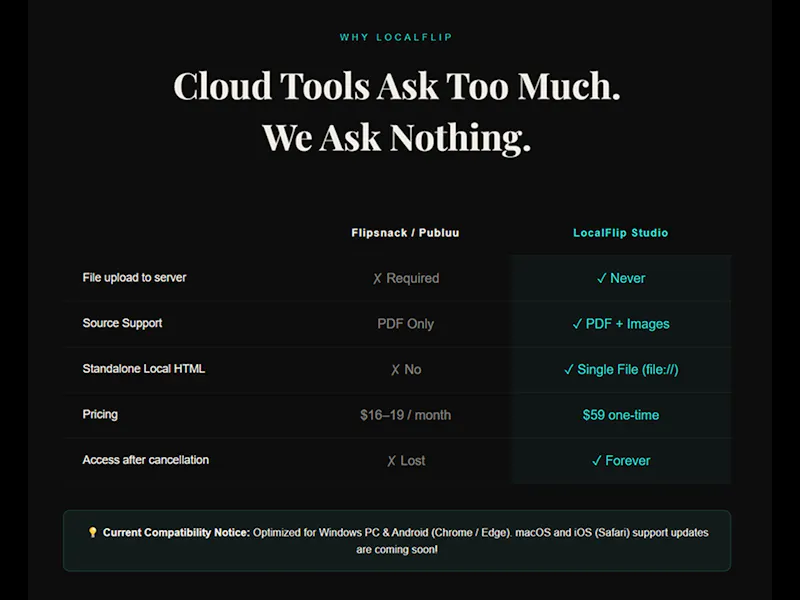Click the 'Cloud Tools Ask Too Much.' heading
The image size is (800, 600).
(397, 86)
